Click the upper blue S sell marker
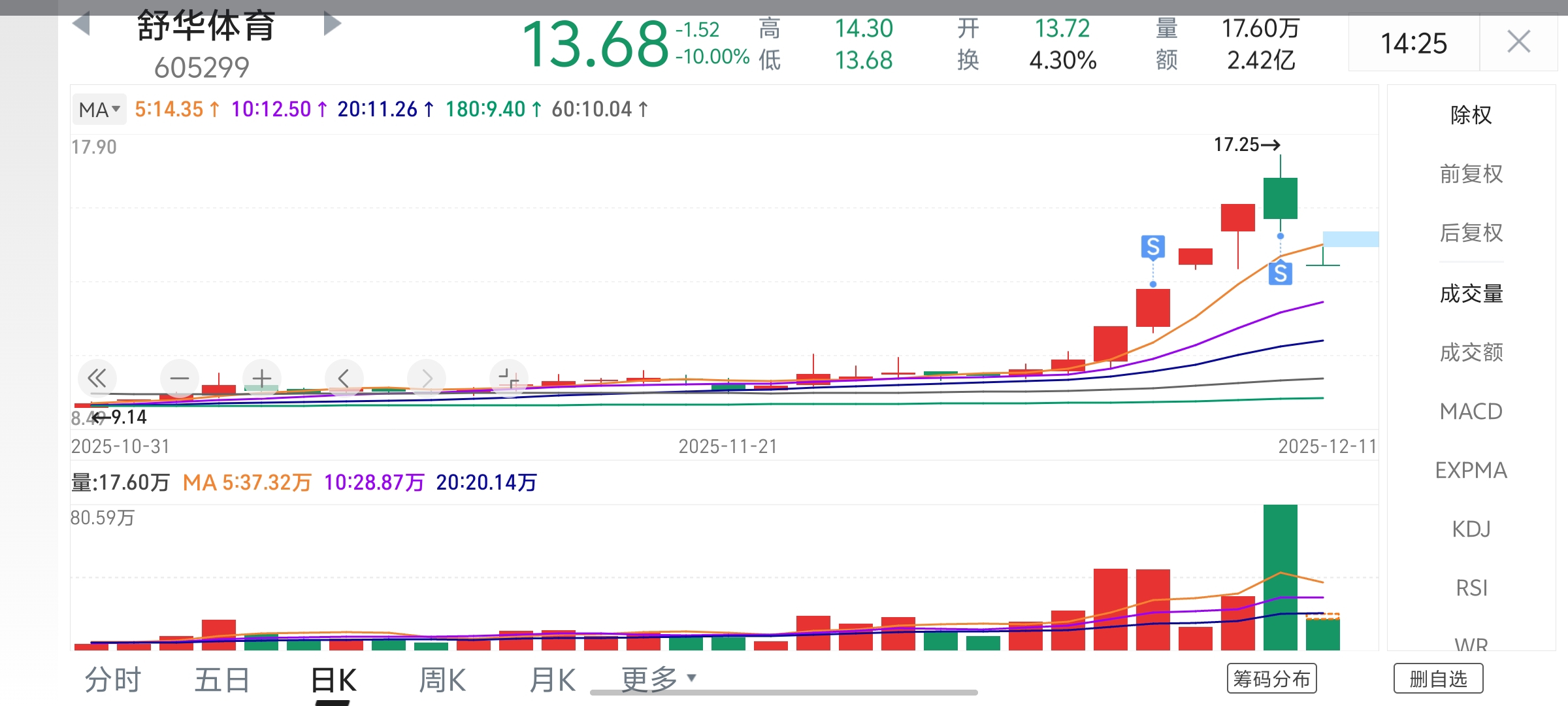 pyautogui.click(x=1153, y=247)
